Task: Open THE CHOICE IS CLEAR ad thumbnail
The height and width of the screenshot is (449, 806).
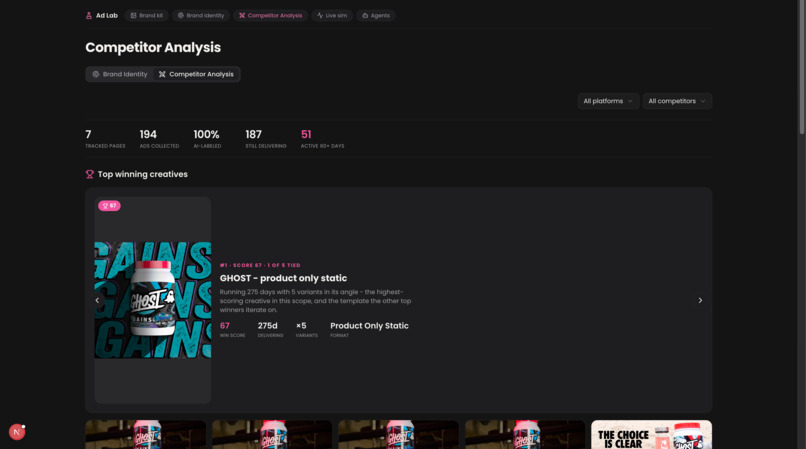Action: (651, 435)
